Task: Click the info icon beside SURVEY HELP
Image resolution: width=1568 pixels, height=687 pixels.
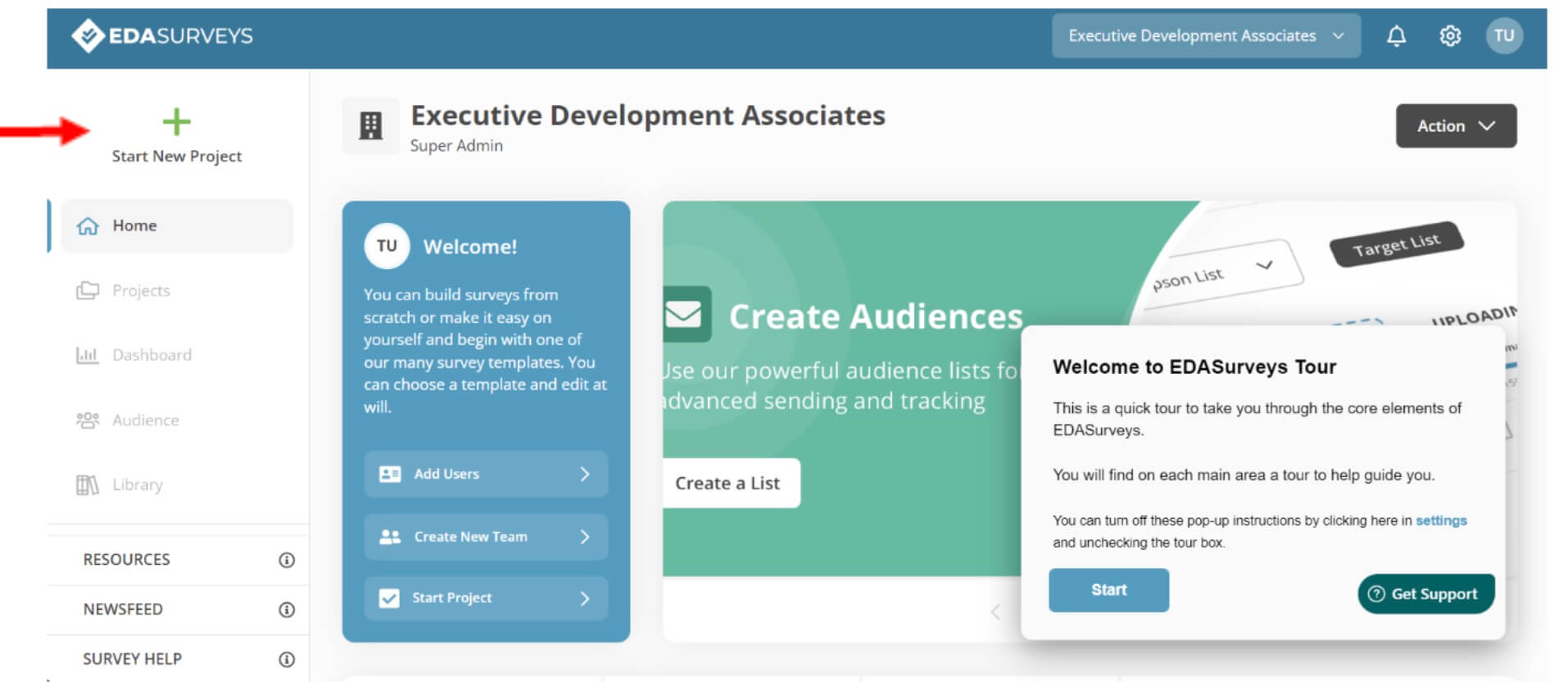Action: [x=287, y=659]
